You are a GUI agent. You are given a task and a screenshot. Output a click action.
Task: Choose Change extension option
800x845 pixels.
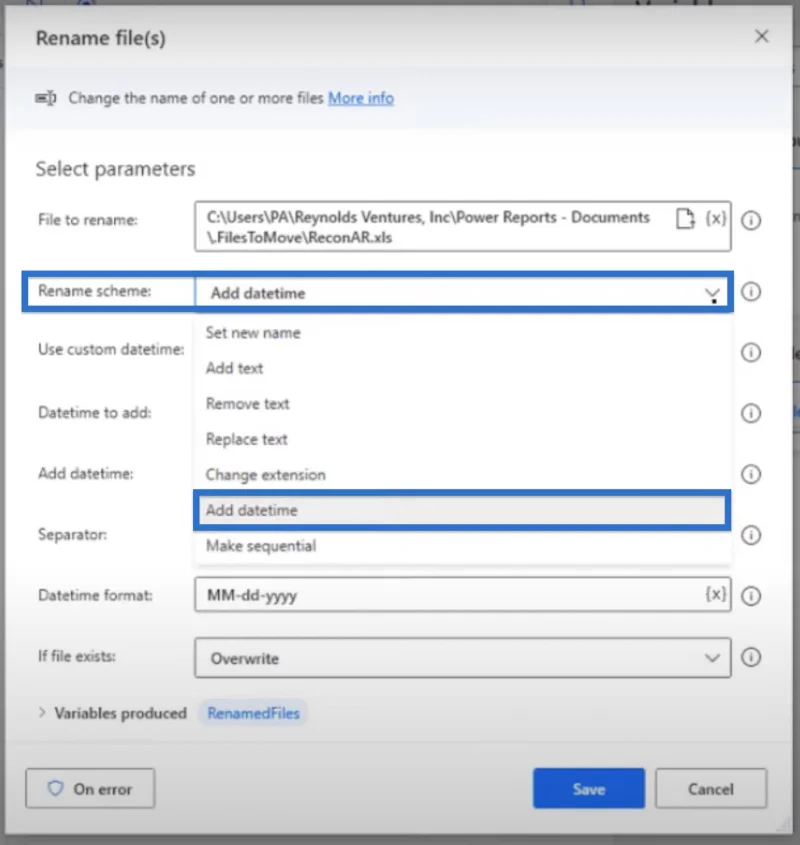coord(461,475)
